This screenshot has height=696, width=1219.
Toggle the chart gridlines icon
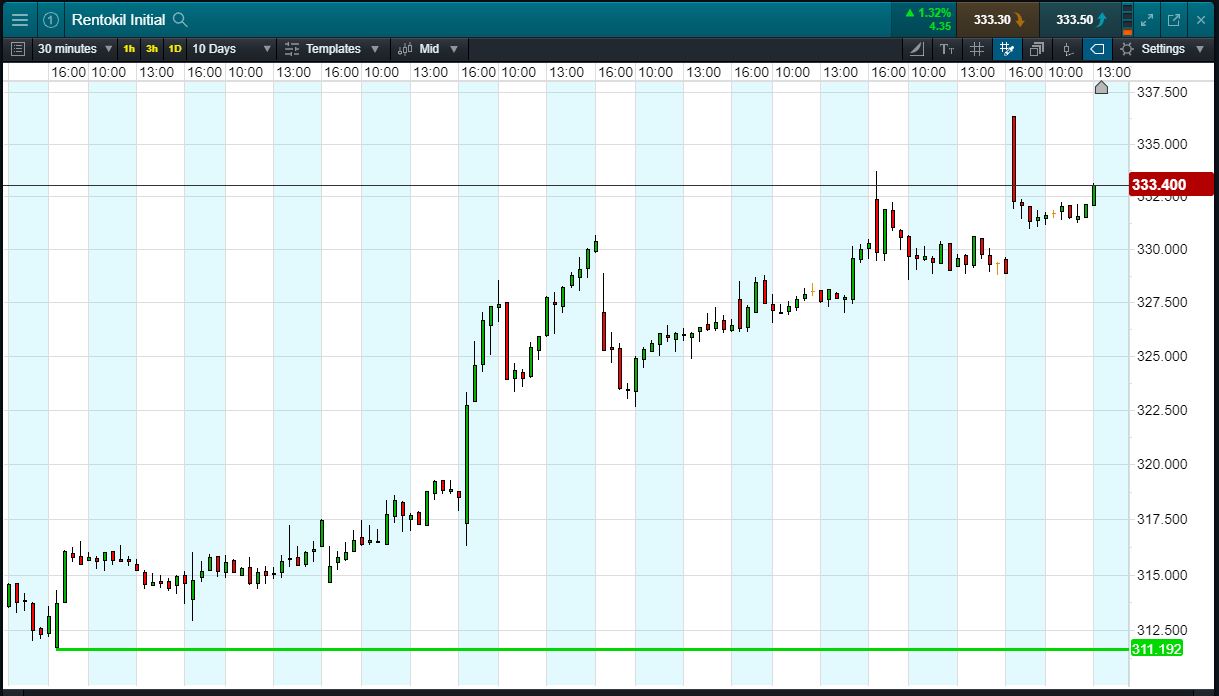[x=977, y=48]
